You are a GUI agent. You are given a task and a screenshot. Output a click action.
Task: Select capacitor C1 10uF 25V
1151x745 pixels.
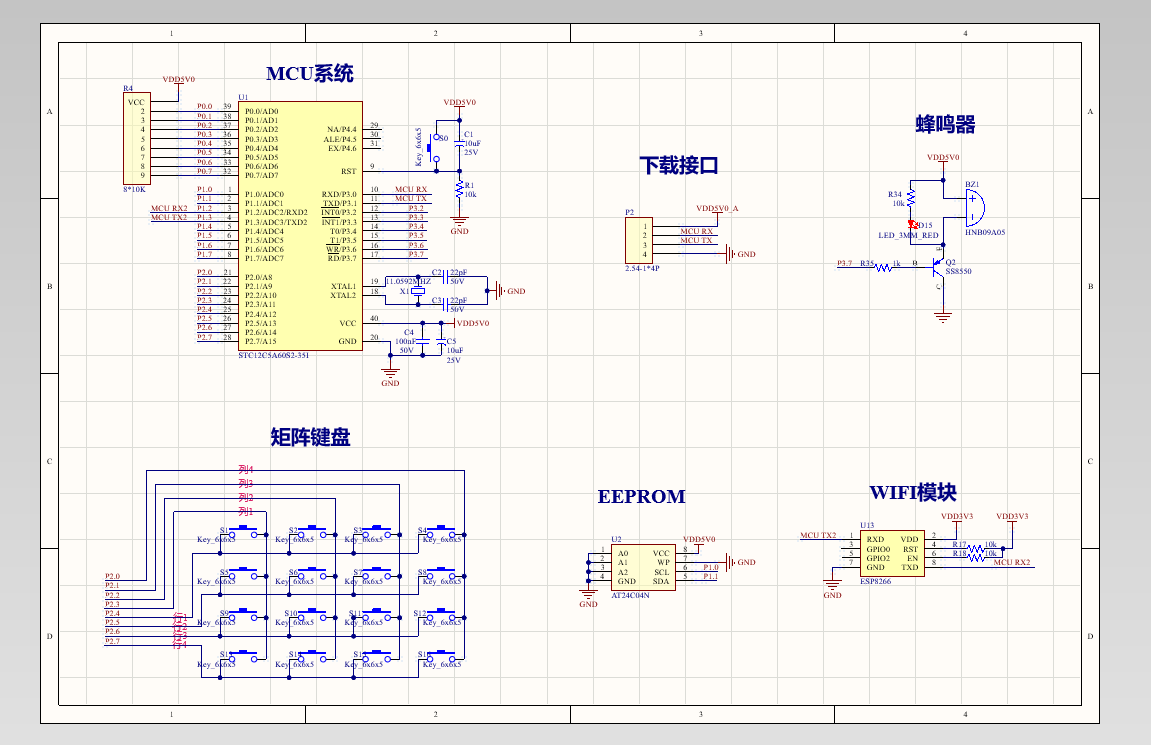point(460,144)
